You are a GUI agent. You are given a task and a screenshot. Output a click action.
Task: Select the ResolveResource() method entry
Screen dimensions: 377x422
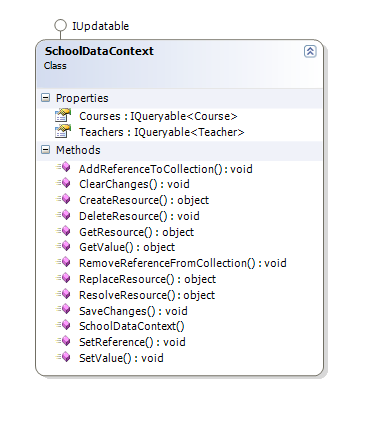pyautogui.click(x=147, y=295)
